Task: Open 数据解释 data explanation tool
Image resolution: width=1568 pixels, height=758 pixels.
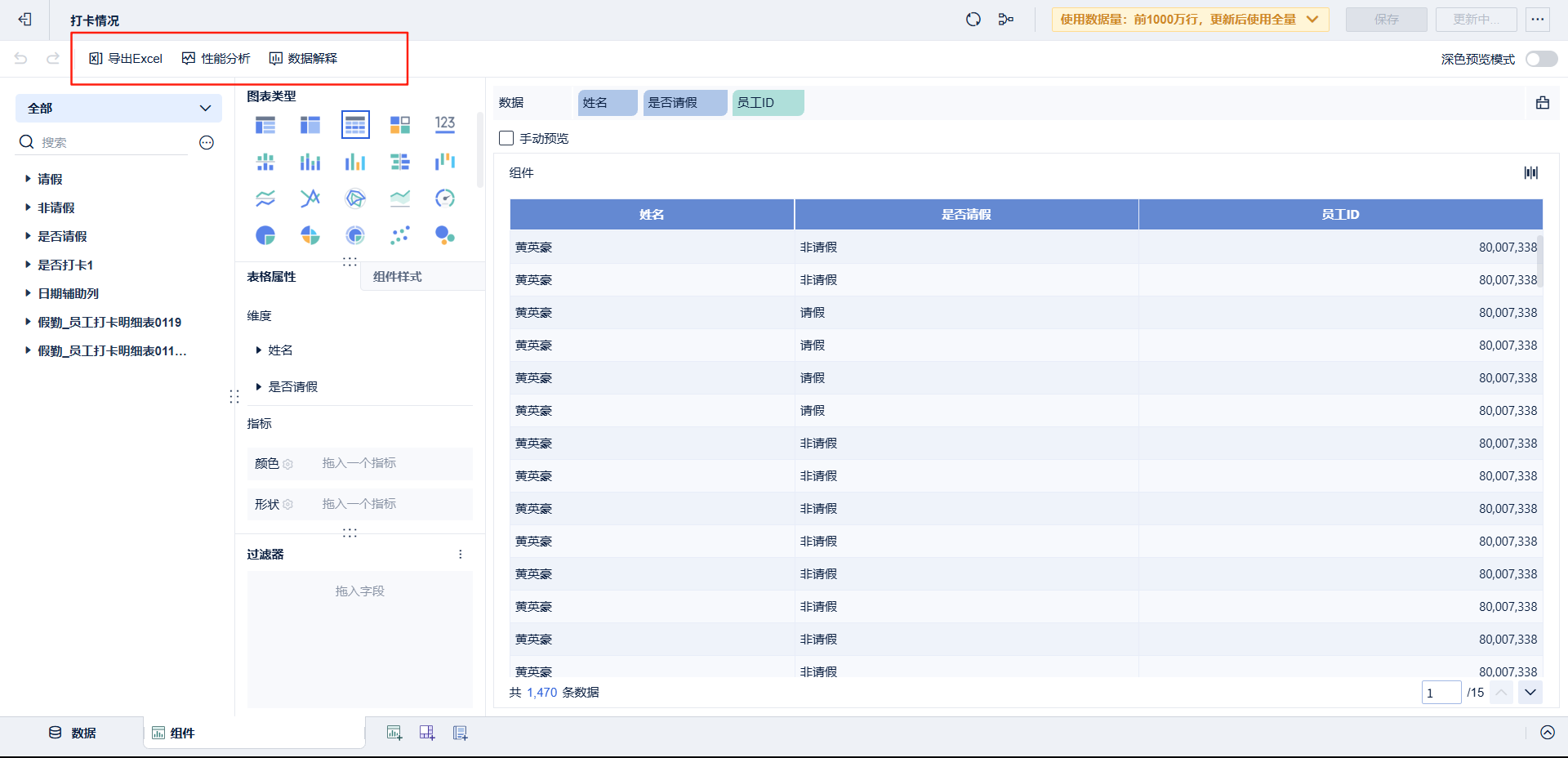Action: 303,59
